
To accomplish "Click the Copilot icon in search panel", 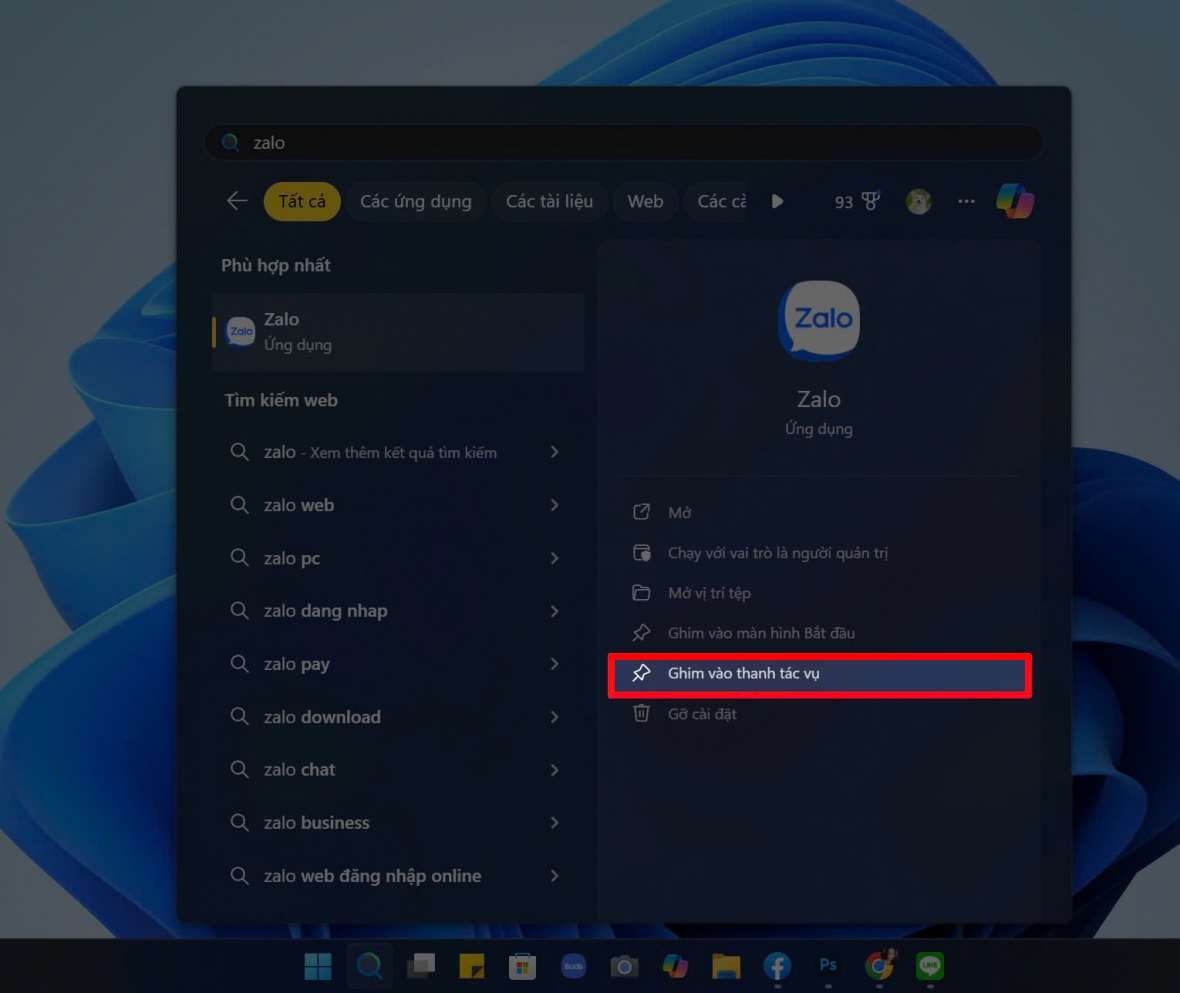I will click(x=1014, y=201).
